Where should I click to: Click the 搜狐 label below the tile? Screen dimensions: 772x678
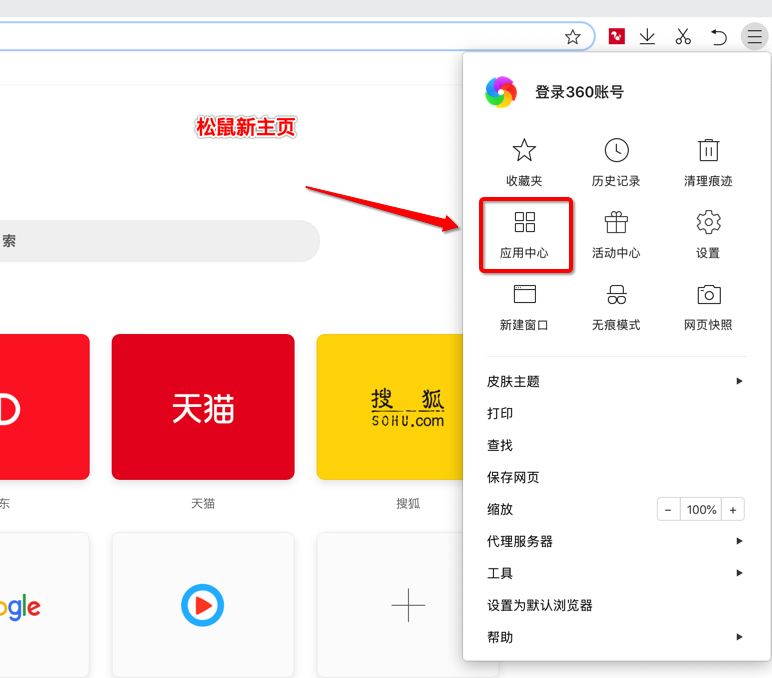point(408,503)
